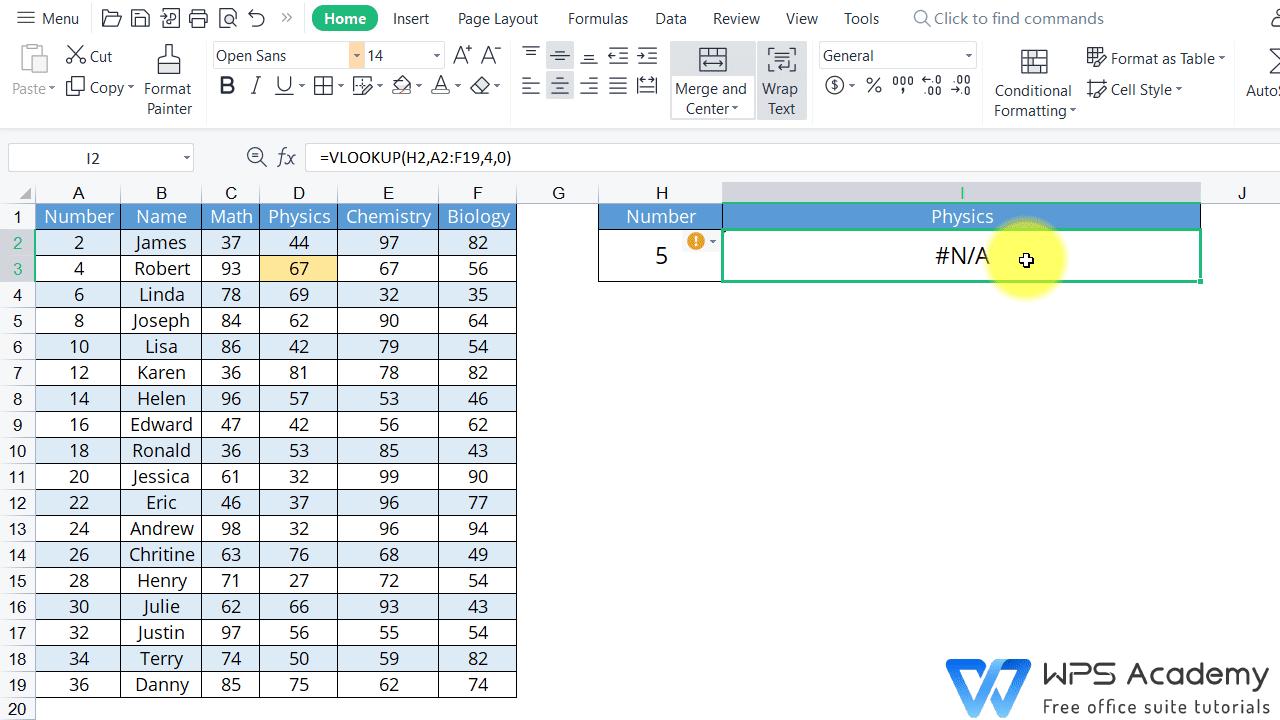
Task: Expand the error warning options next to H2
Action: pyautogui.click(x=710, y=241)
